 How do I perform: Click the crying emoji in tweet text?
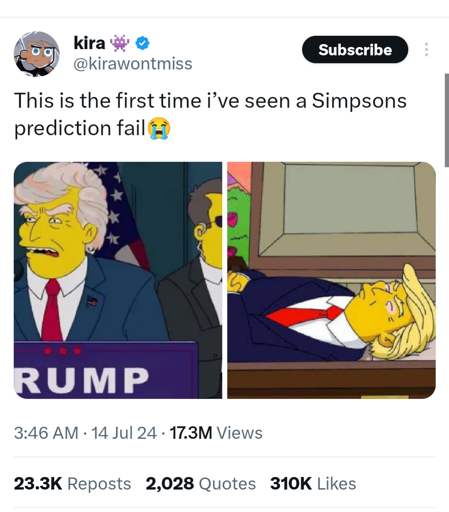(x=159, y=128)
